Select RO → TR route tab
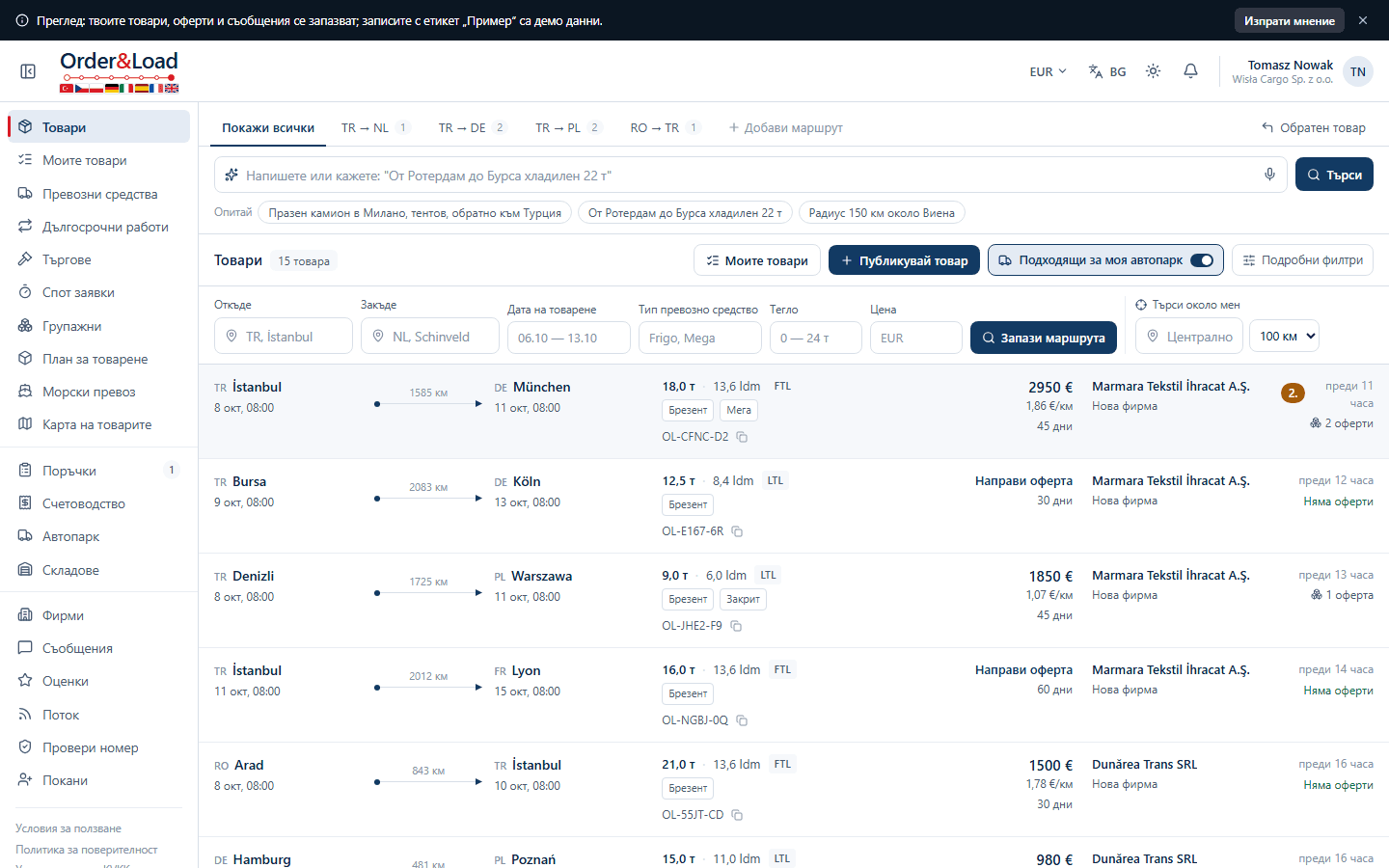The width and height of the screenshot is (1389, 868). [665, 127]
